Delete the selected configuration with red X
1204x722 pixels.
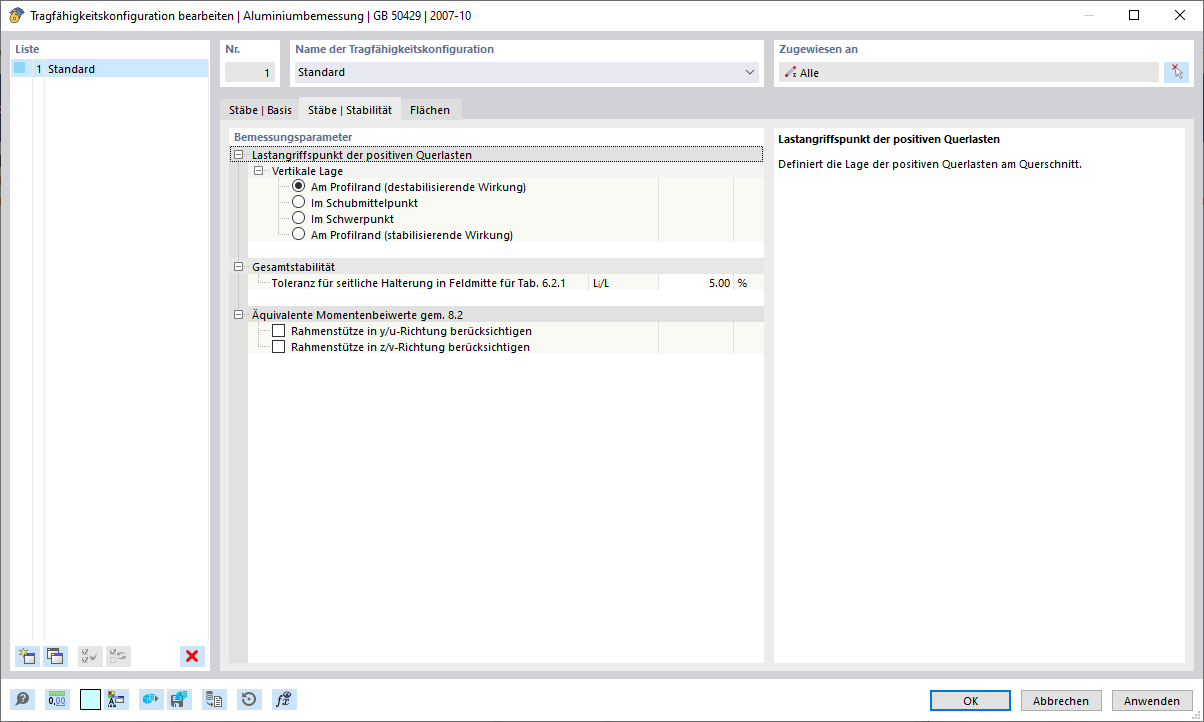[x=192, y=656]
